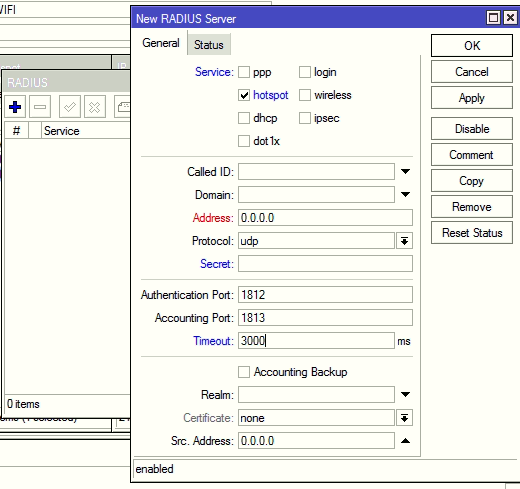Click the RADIUS window title bar
Image resolution: width=520 pixels, height=489 pixels.
pyautogui.click(x=67, y=82)
